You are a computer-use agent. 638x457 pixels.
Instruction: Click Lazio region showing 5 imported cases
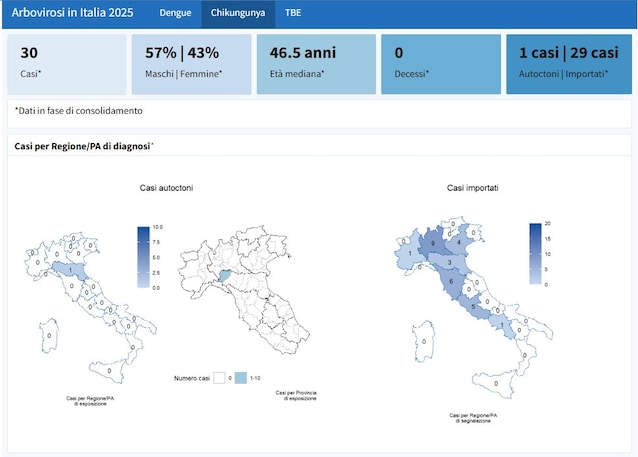tap(473, 306)
